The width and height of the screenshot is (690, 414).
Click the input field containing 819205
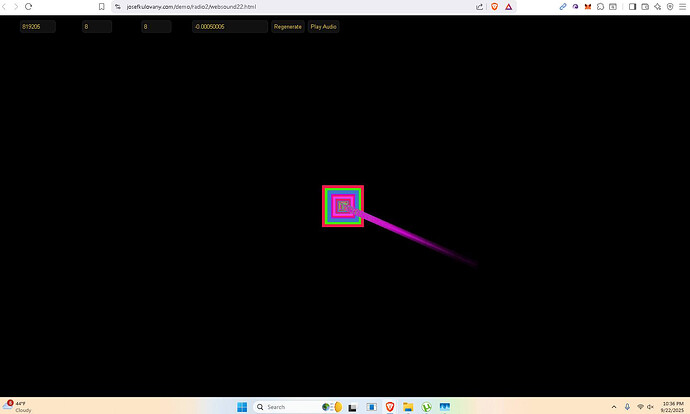point(36,27)
